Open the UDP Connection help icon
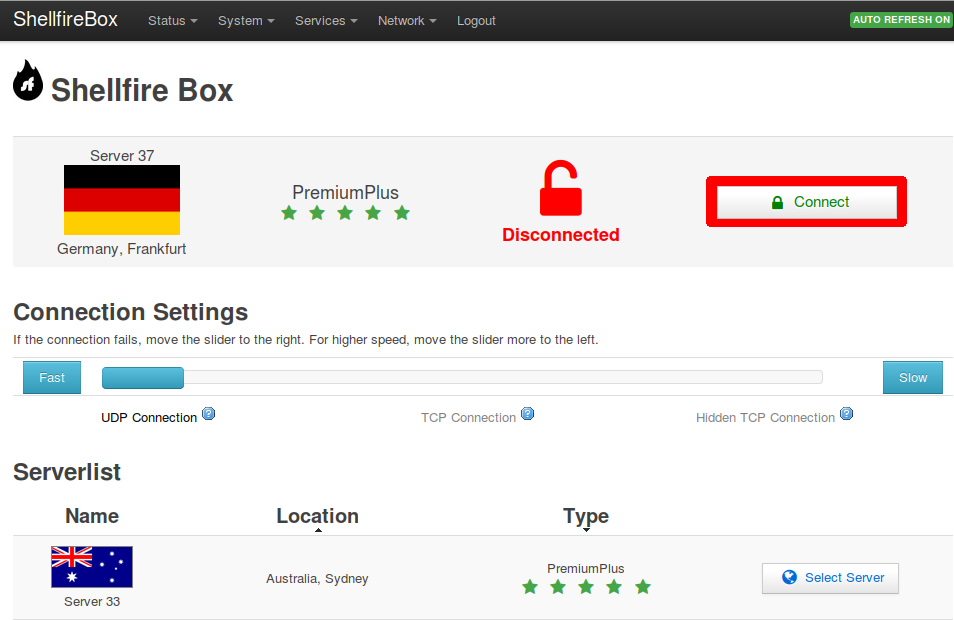Screen dimensions: 954x620 coord(209,414)
